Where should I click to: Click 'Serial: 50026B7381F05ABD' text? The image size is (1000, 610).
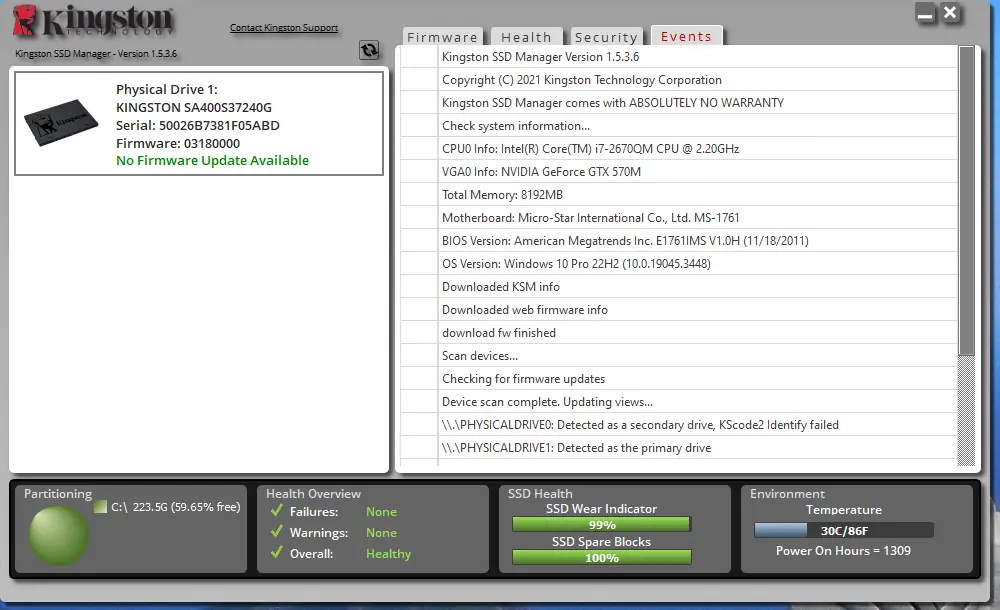point(198,125)
